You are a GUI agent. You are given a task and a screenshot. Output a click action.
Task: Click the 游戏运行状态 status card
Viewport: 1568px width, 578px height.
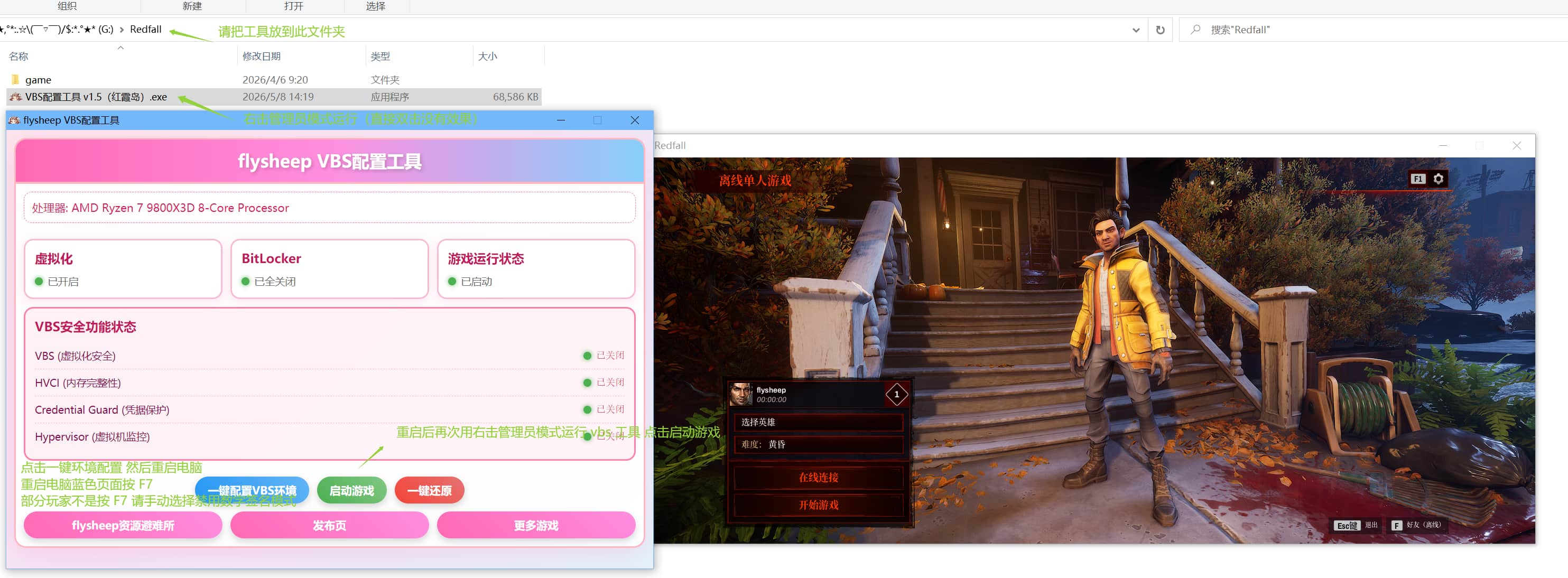click(536, 269)
